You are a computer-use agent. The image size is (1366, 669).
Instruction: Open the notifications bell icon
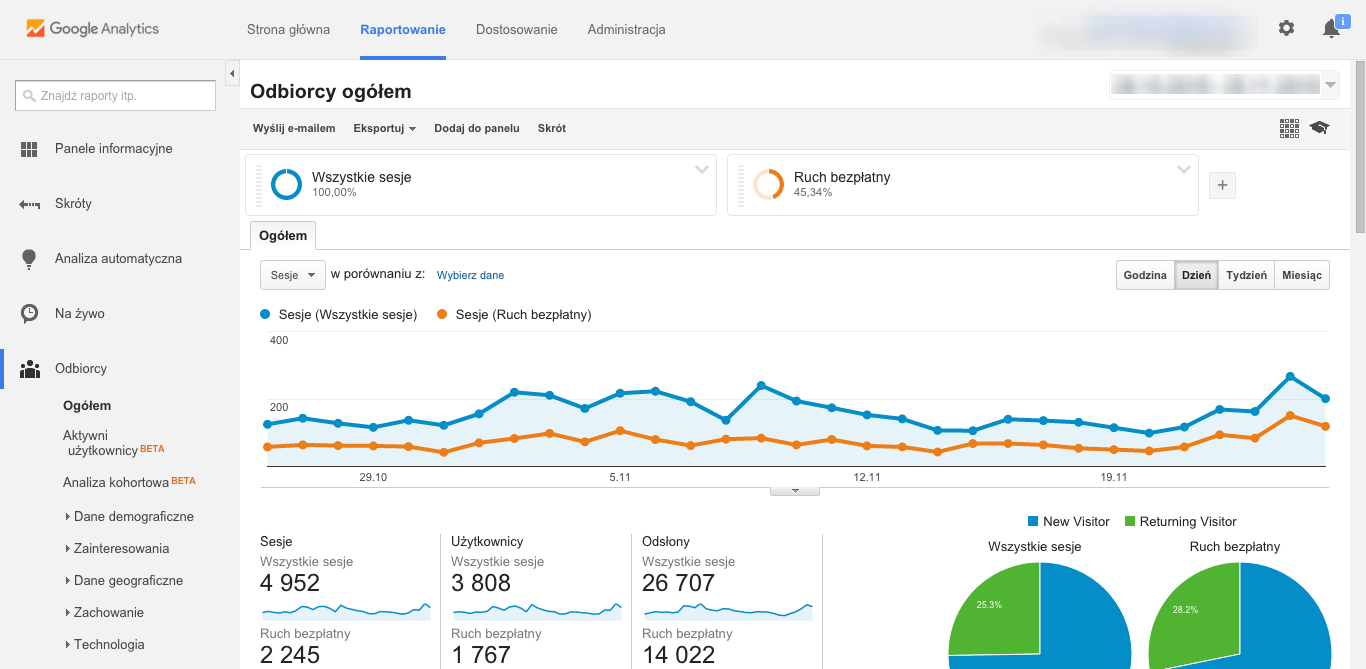click(1331, 28)
